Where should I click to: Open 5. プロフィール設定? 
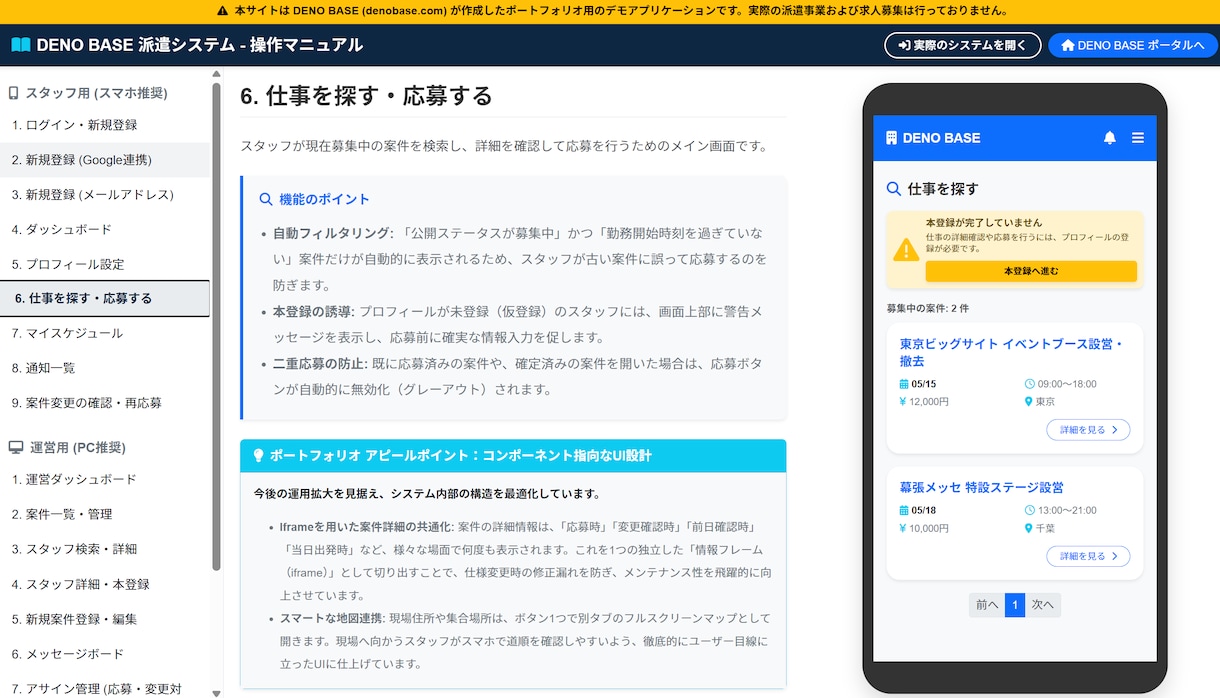105,264
